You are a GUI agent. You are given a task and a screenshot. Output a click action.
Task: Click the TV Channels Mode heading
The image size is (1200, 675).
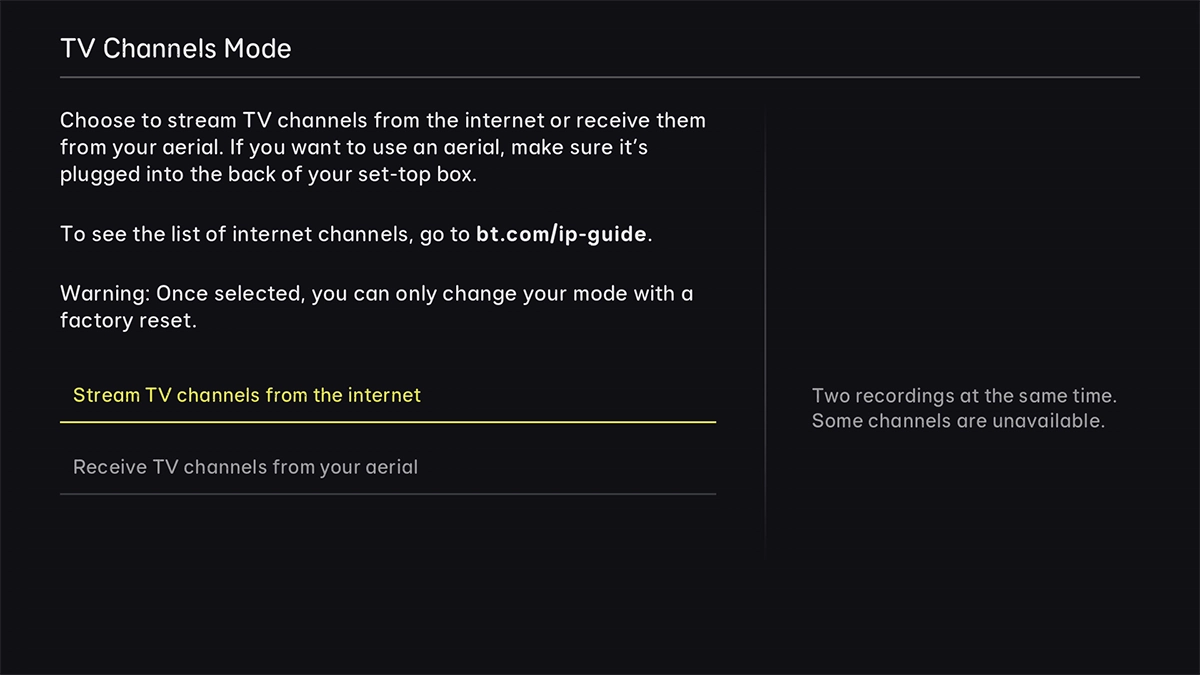[x=176, y=47]
